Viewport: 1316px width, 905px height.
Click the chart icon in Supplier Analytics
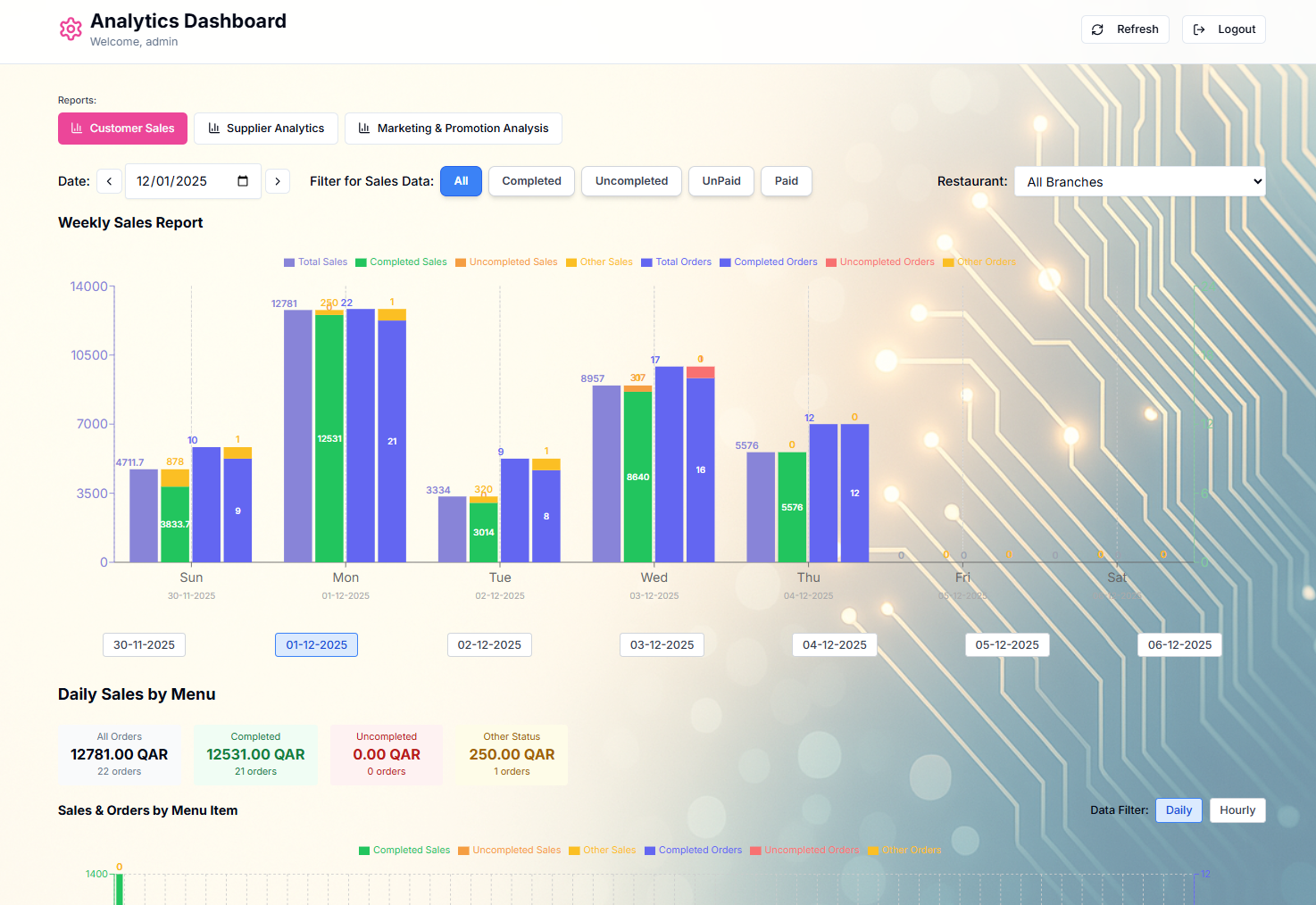[x=214, y=129]
